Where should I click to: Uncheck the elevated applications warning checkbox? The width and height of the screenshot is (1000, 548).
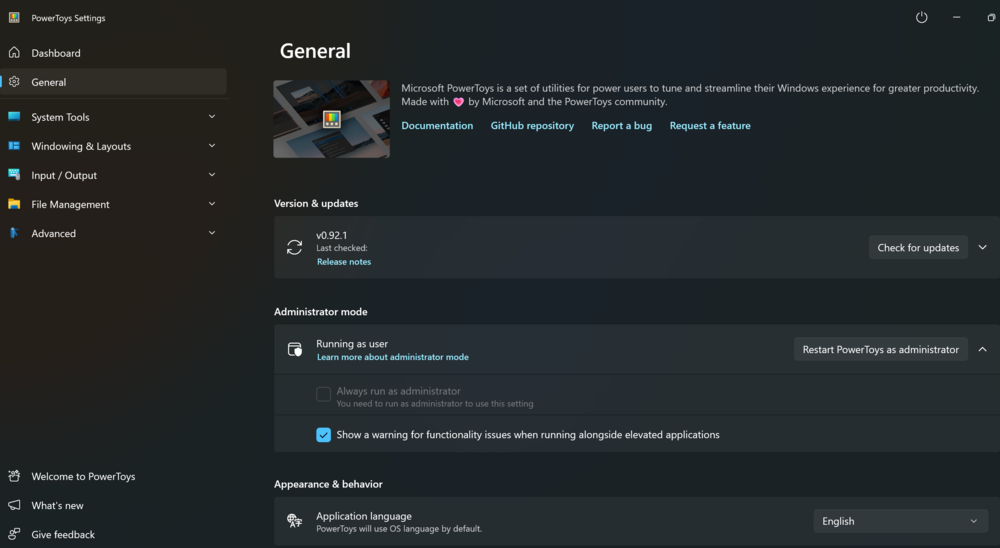point(323,435)
